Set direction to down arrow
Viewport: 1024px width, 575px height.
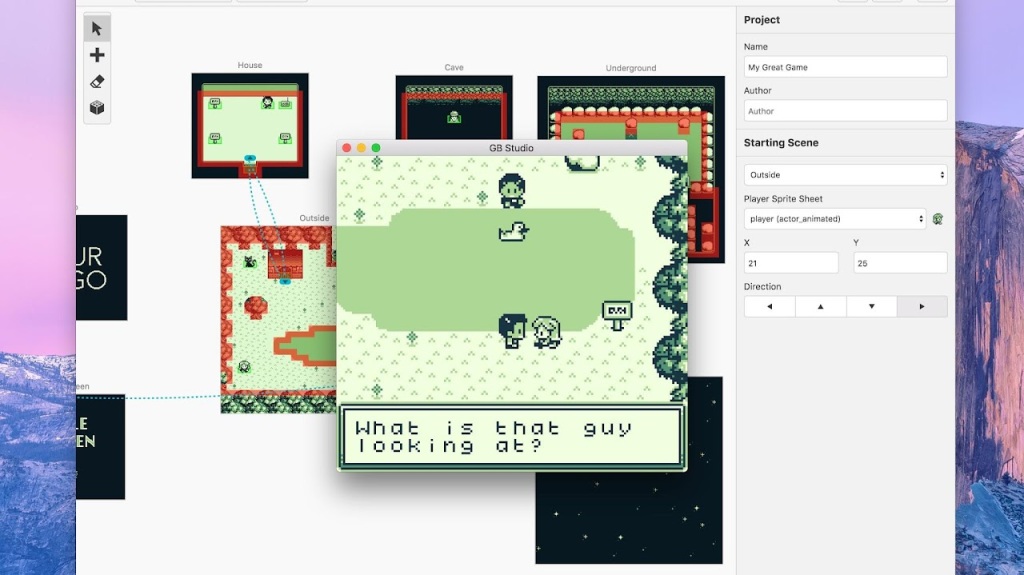click(871, 307)
